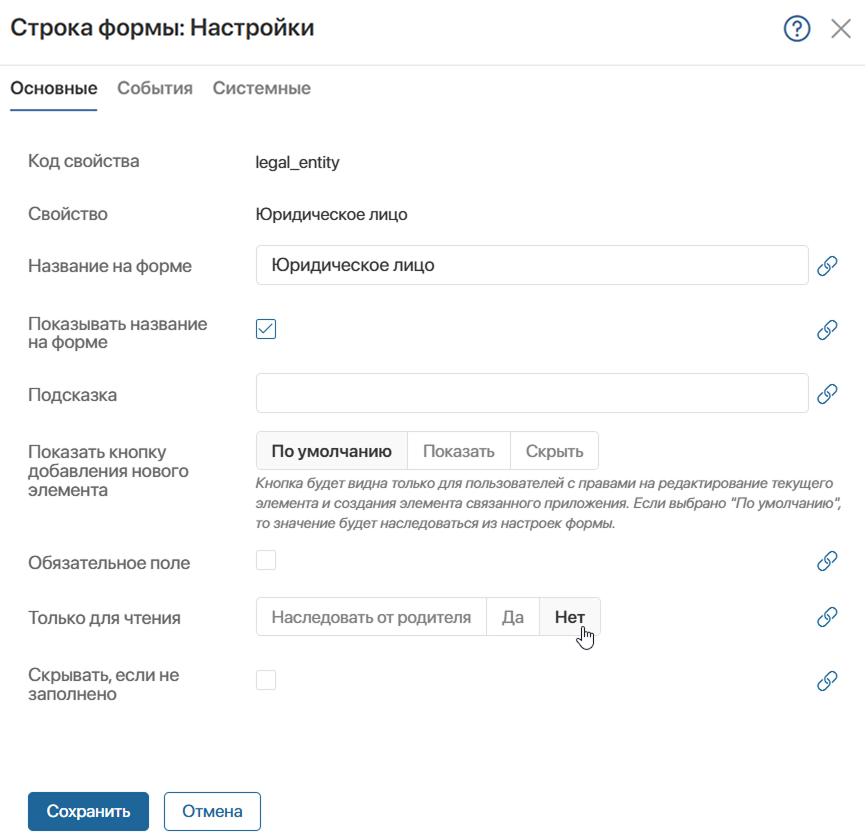Switch to the Основные tab

pos(54,88)
